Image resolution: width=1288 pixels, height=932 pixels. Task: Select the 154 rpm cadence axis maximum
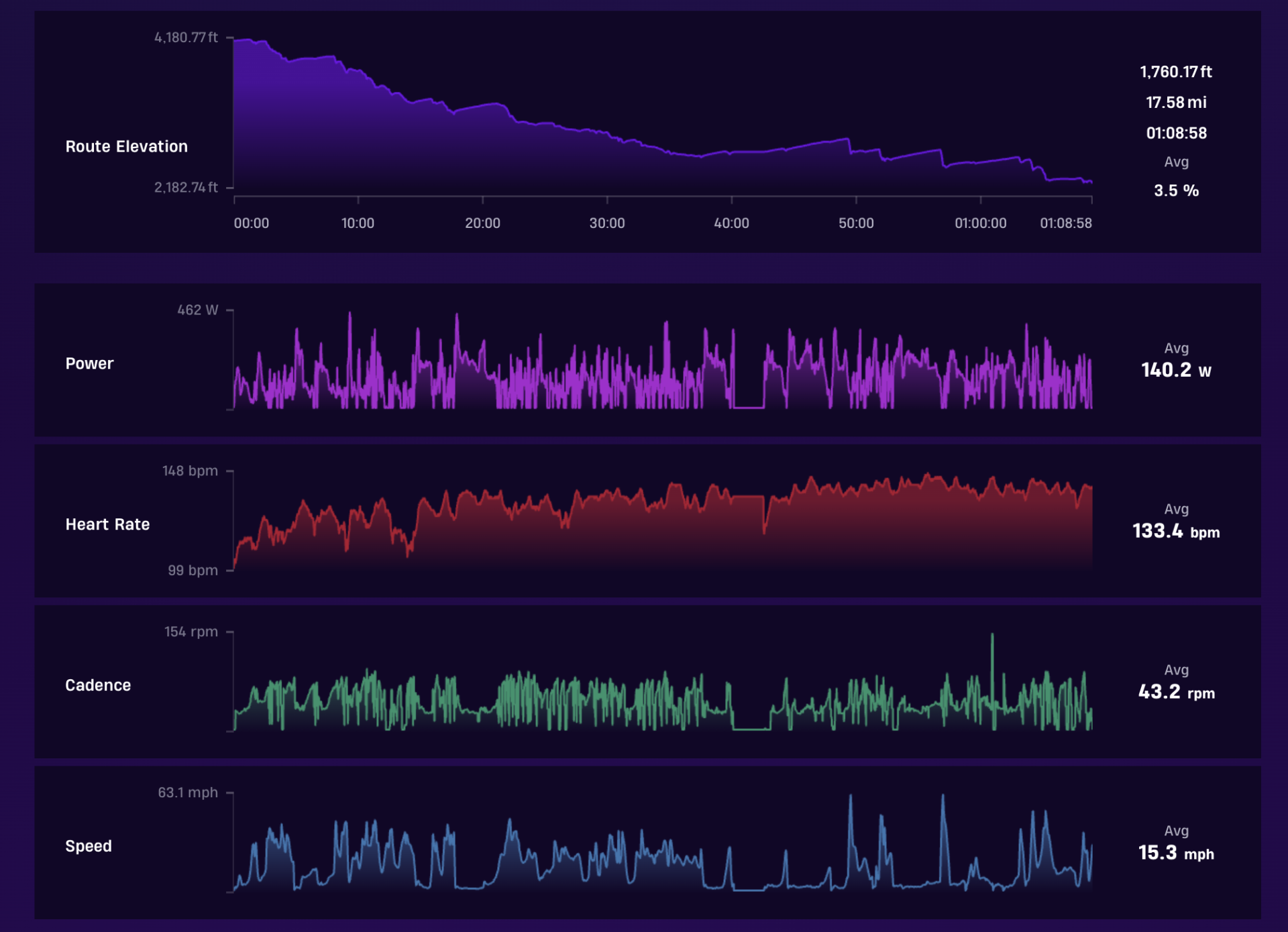191,632
